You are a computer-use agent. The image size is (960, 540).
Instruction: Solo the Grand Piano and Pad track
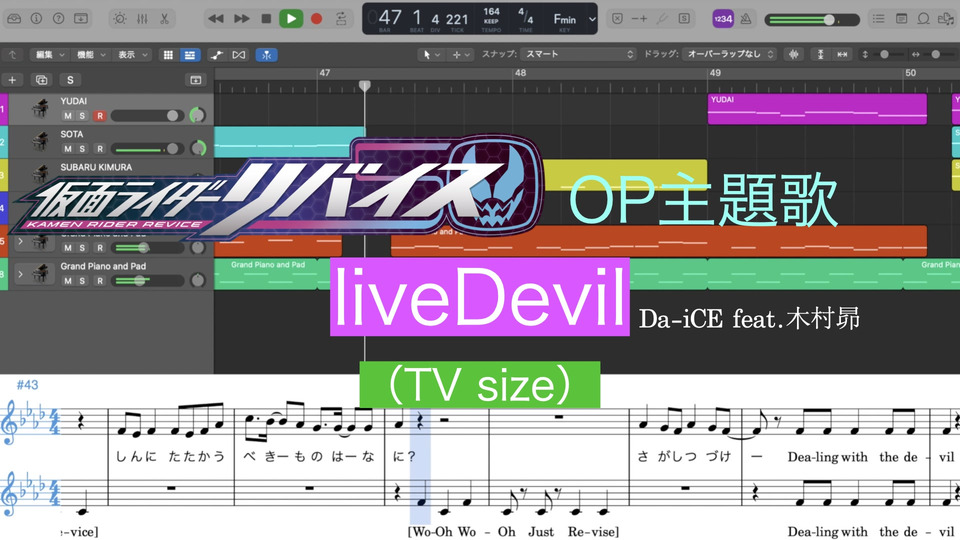click(83, 281)
